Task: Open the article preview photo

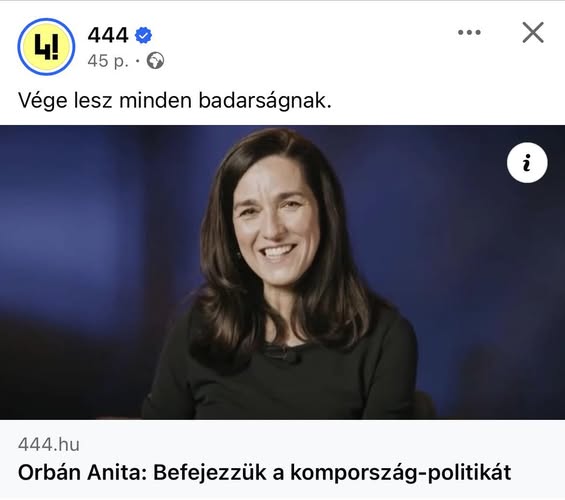Action: 282,272
